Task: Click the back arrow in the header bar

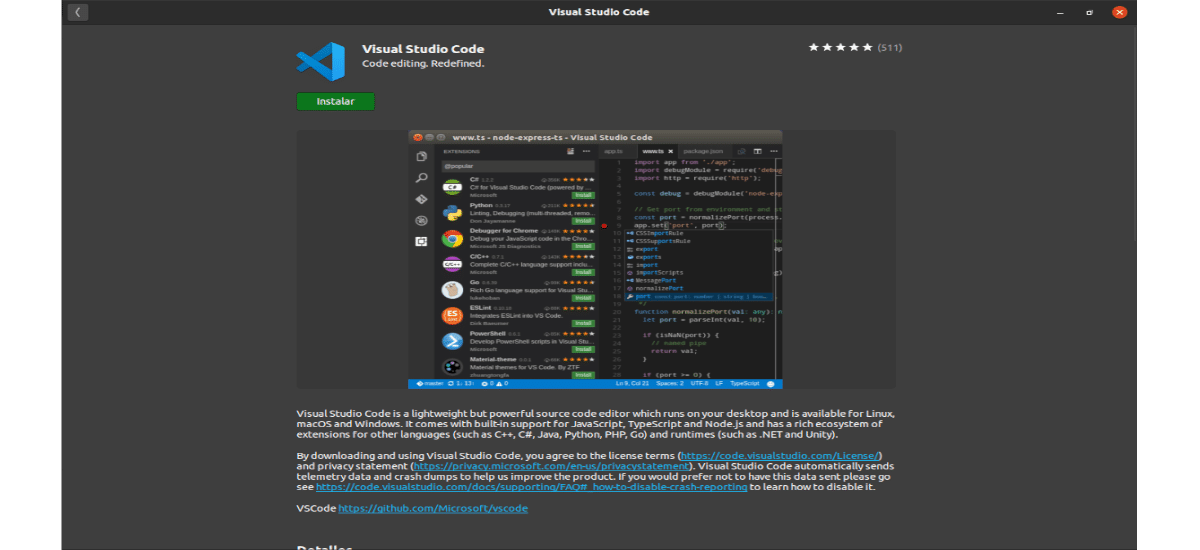Action: (x=78, y=12)
